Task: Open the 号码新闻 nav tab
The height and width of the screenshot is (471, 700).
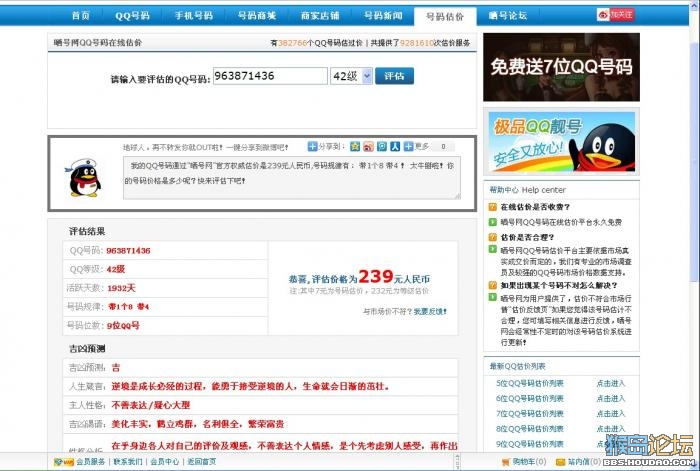Action: [x=383, y=16]
